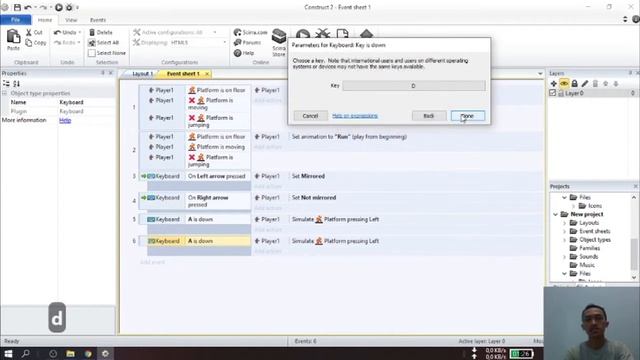Toggle Layer 0 visibility checkbox

coord(553,93)
